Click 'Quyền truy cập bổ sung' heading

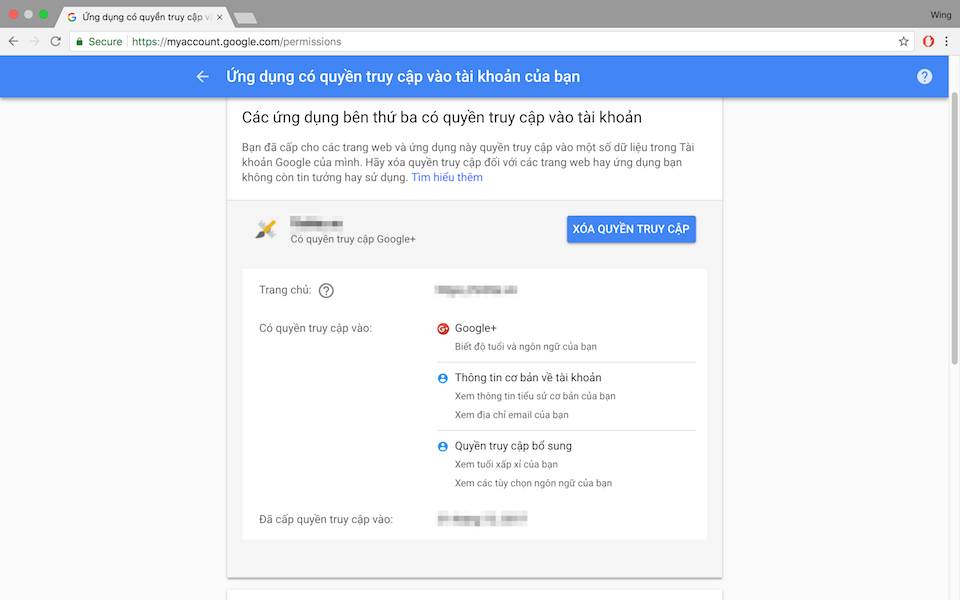513,446
